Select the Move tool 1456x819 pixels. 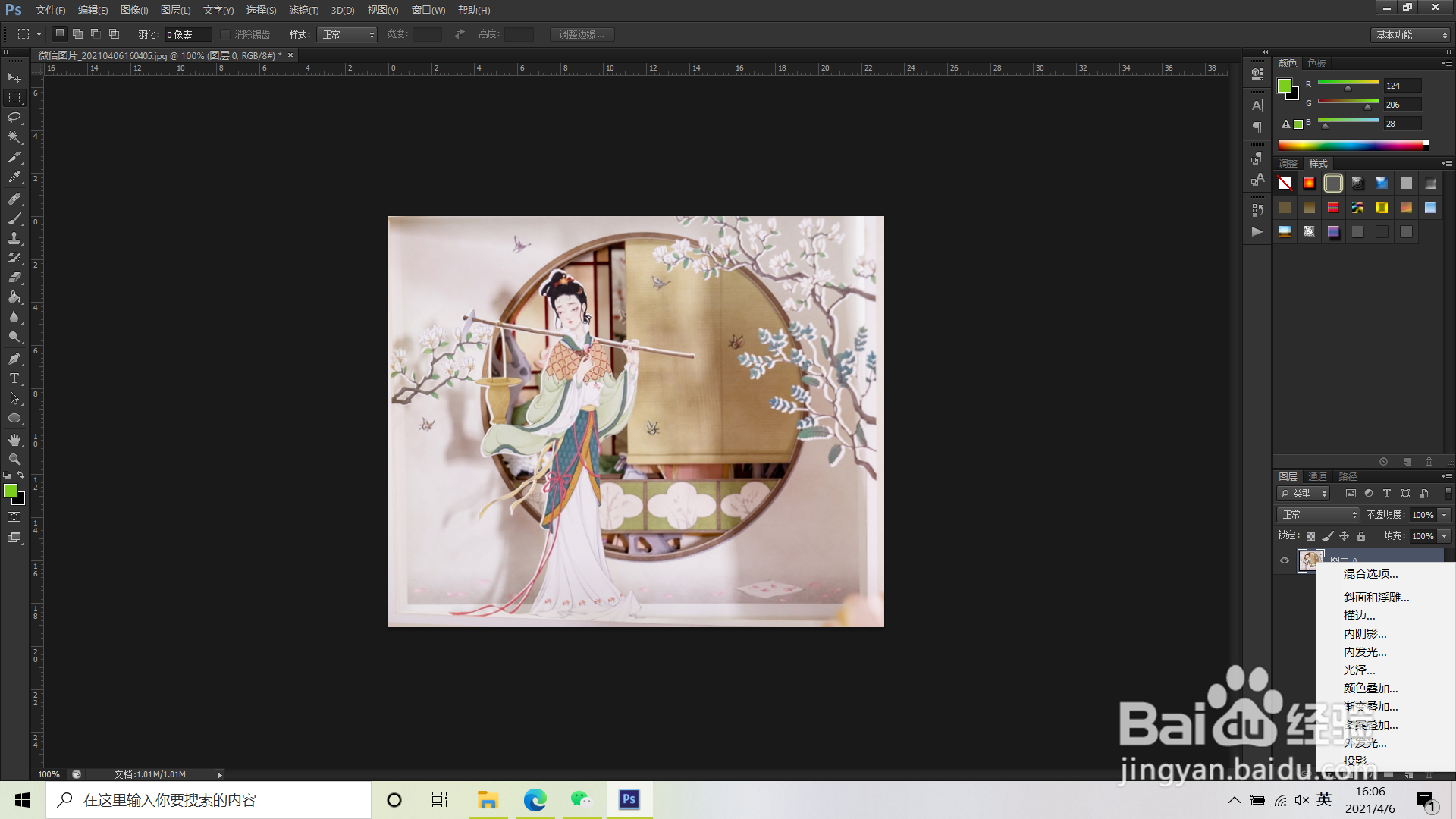(x=14, y=78)
